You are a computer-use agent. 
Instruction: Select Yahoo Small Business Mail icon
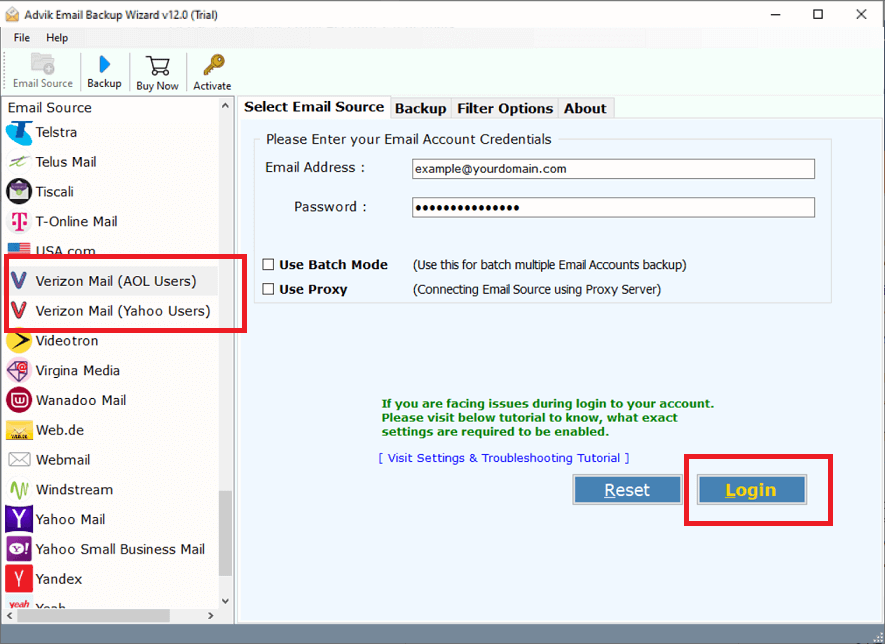point(19,549)
